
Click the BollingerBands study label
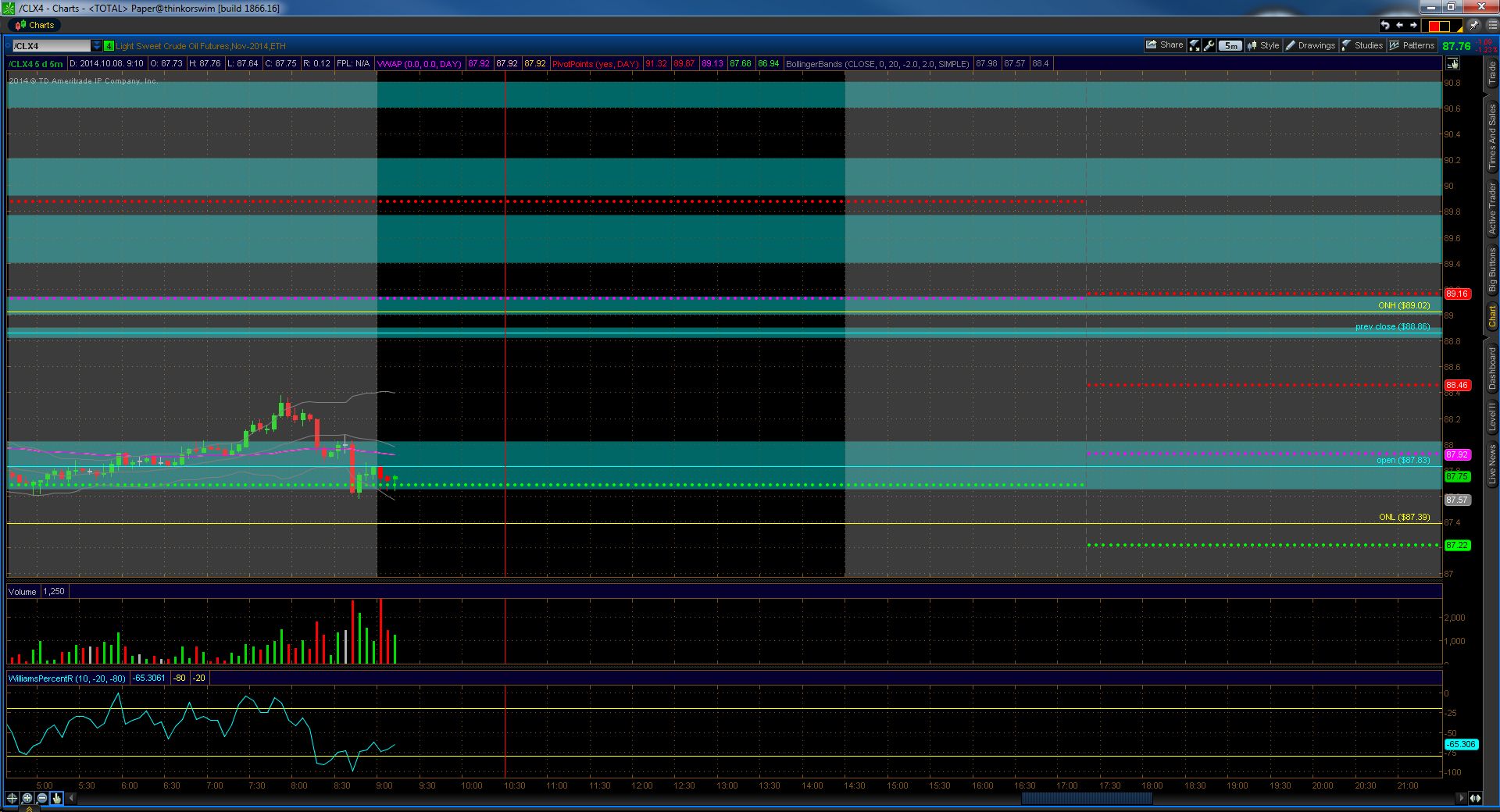pyautogui.click(x=877, y=64)
